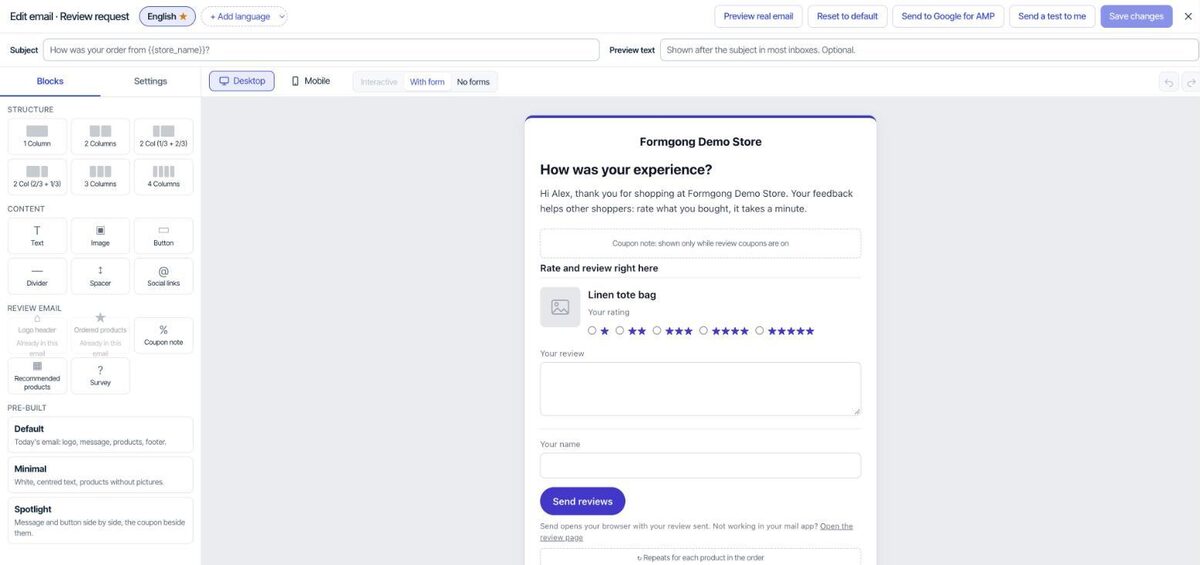Select the Interactive preview mode
The width and height of the screenshot is (1200, 565).
(379, 82)
